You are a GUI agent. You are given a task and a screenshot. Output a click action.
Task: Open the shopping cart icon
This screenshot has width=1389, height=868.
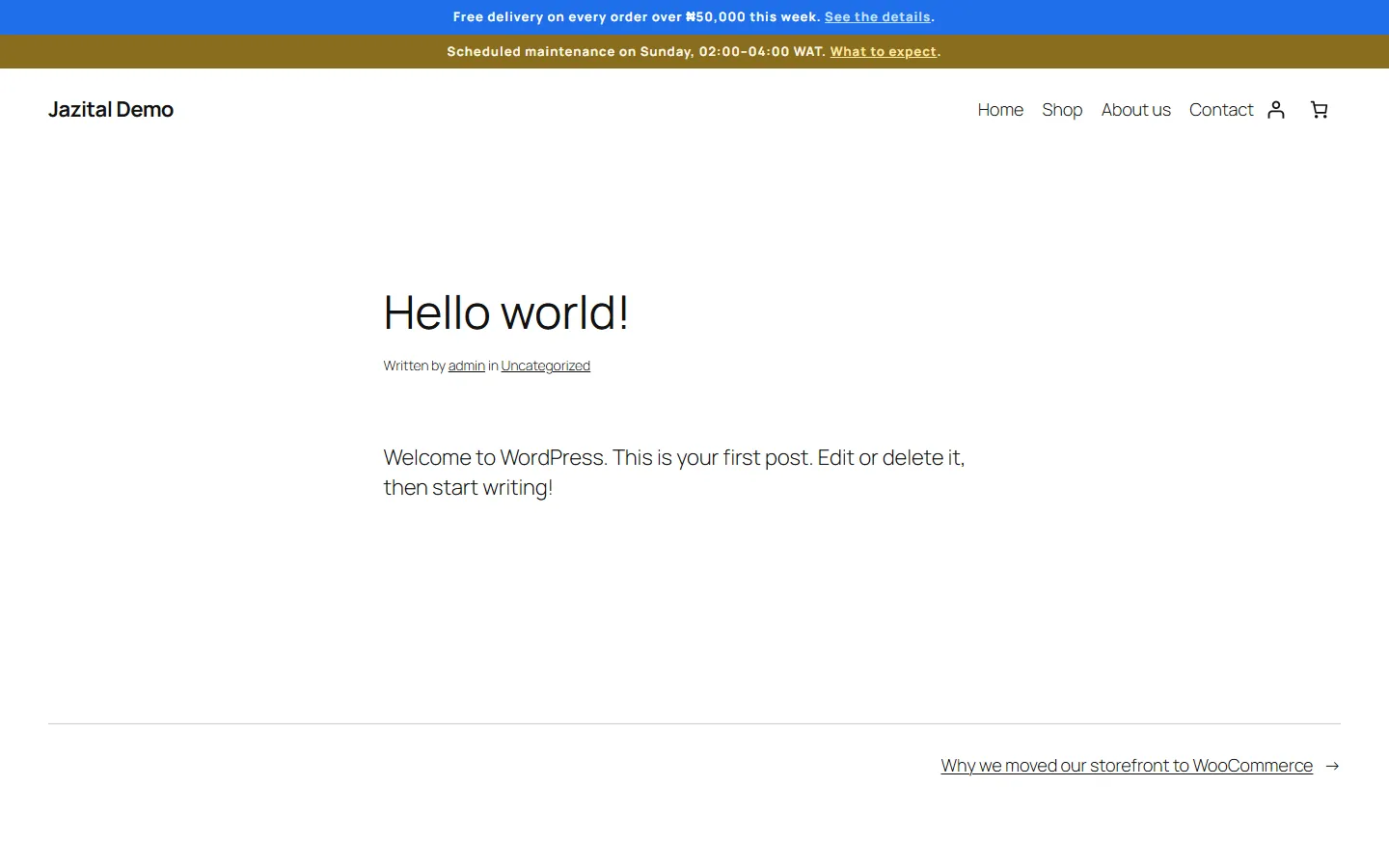pyautogui.click(x=1320, y=110)
